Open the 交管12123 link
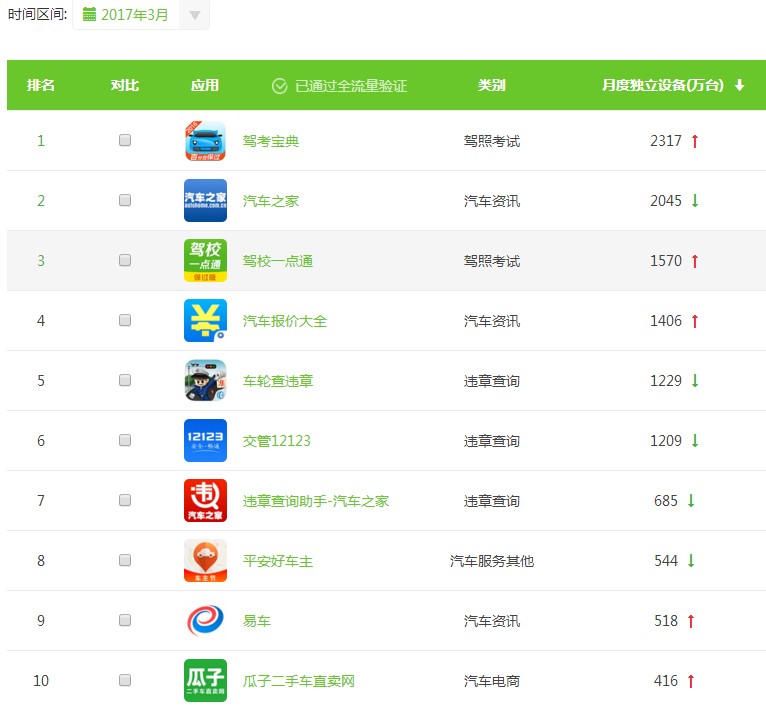The width and height of the screenshot is (766, 706). pyautogui.click(x=277, y=441)
